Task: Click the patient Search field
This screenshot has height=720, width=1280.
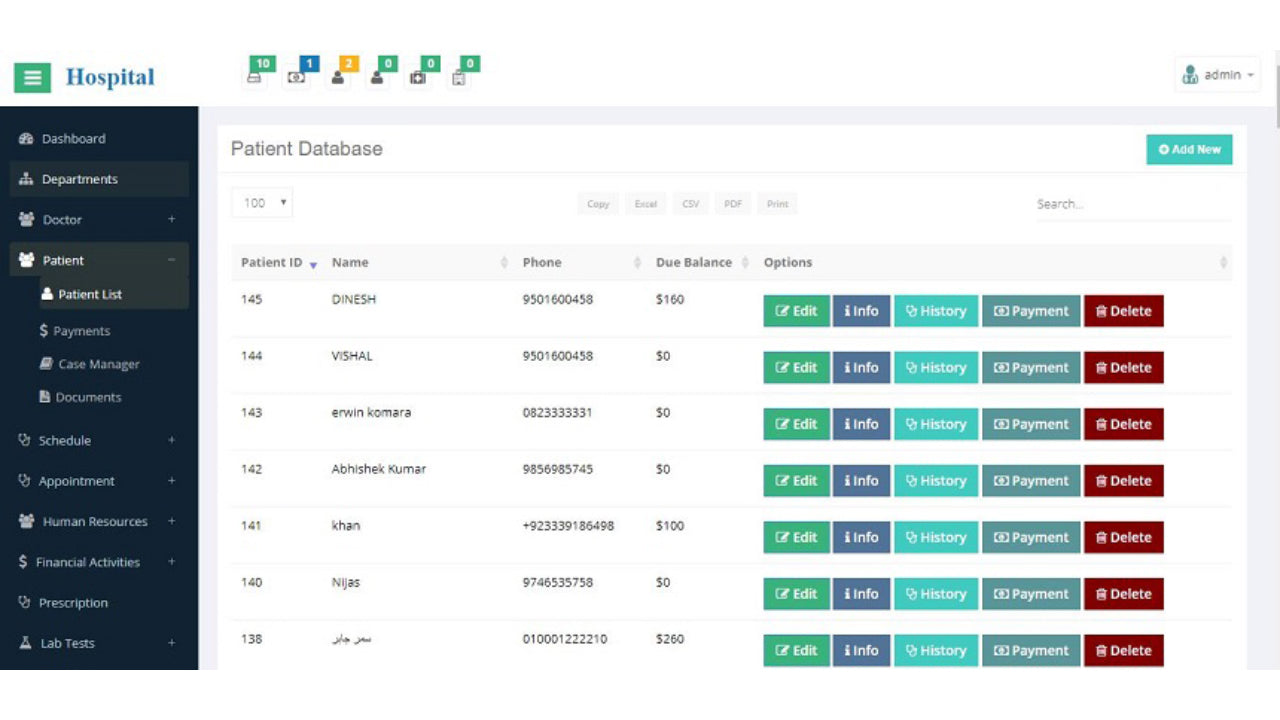Action: pos(1130,204)
